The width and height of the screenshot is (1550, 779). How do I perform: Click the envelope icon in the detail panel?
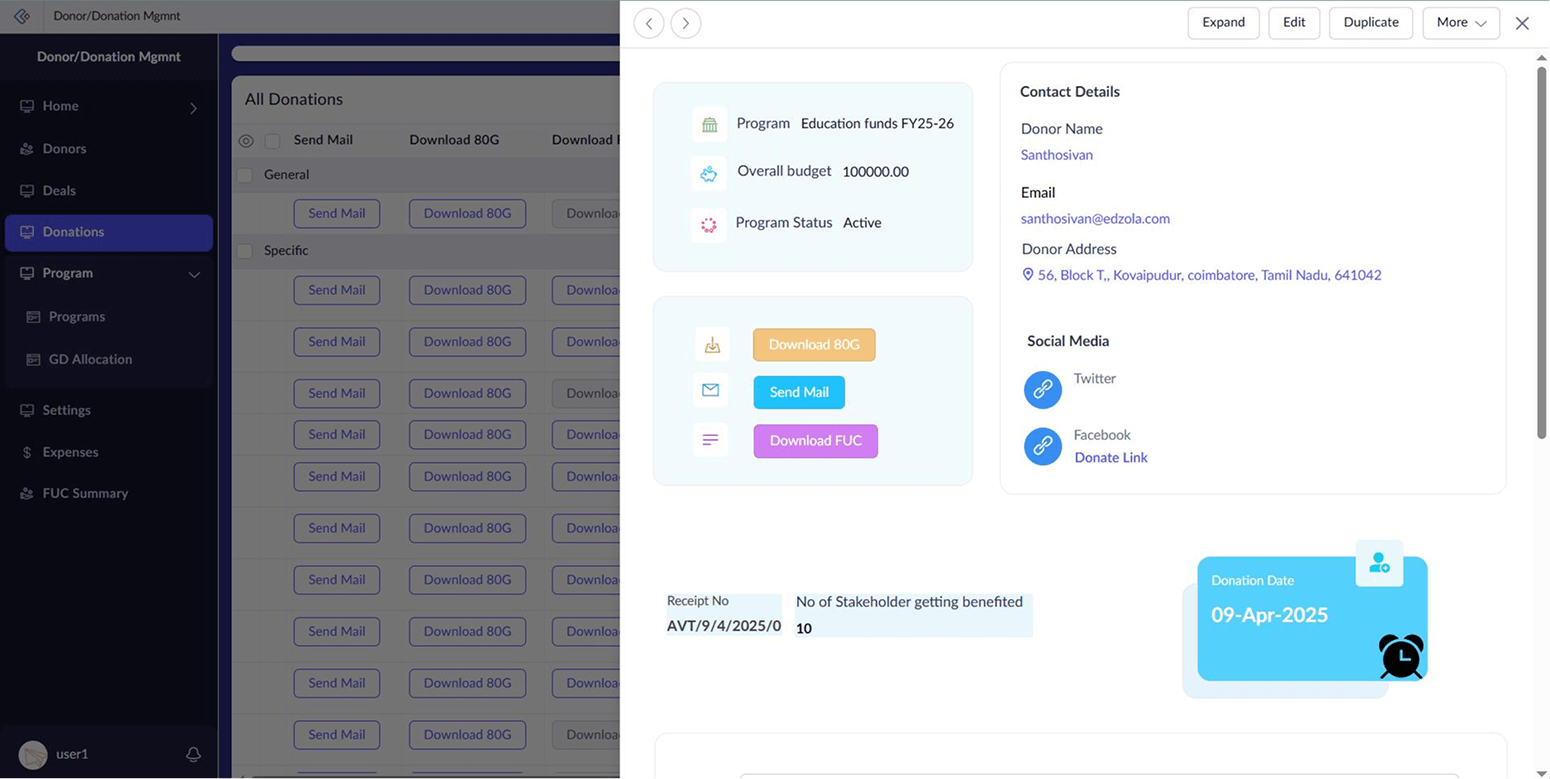pos(711,390)
